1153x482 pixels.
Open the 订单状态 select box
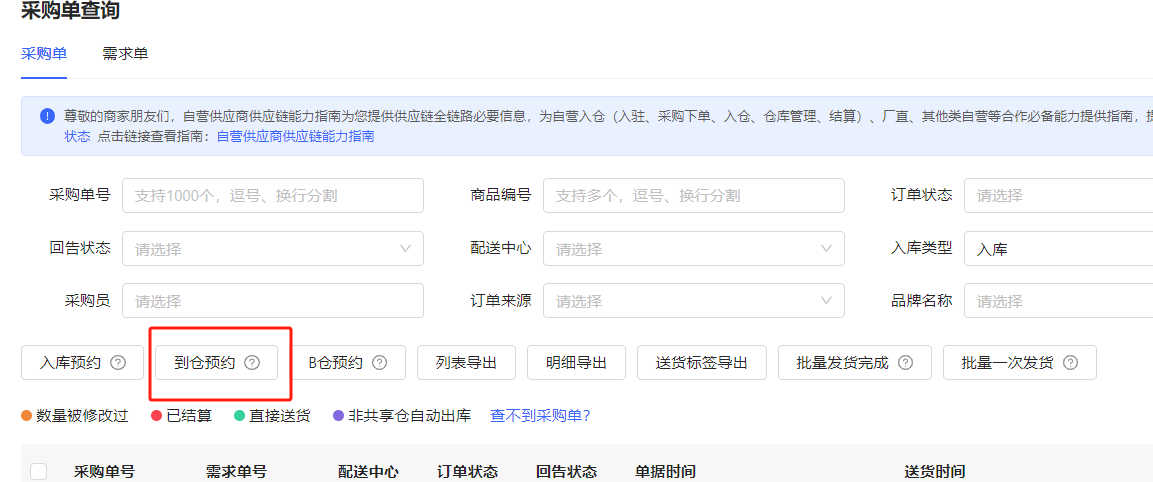pos(1057,196)
